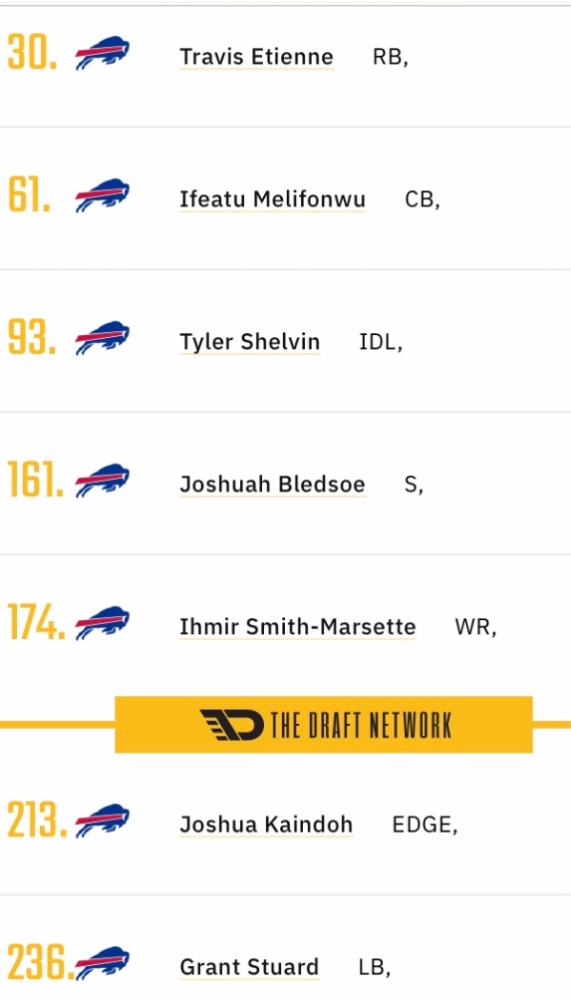
Task: Open Joshuah Bledsoe's player link
Action: point(272,485)
